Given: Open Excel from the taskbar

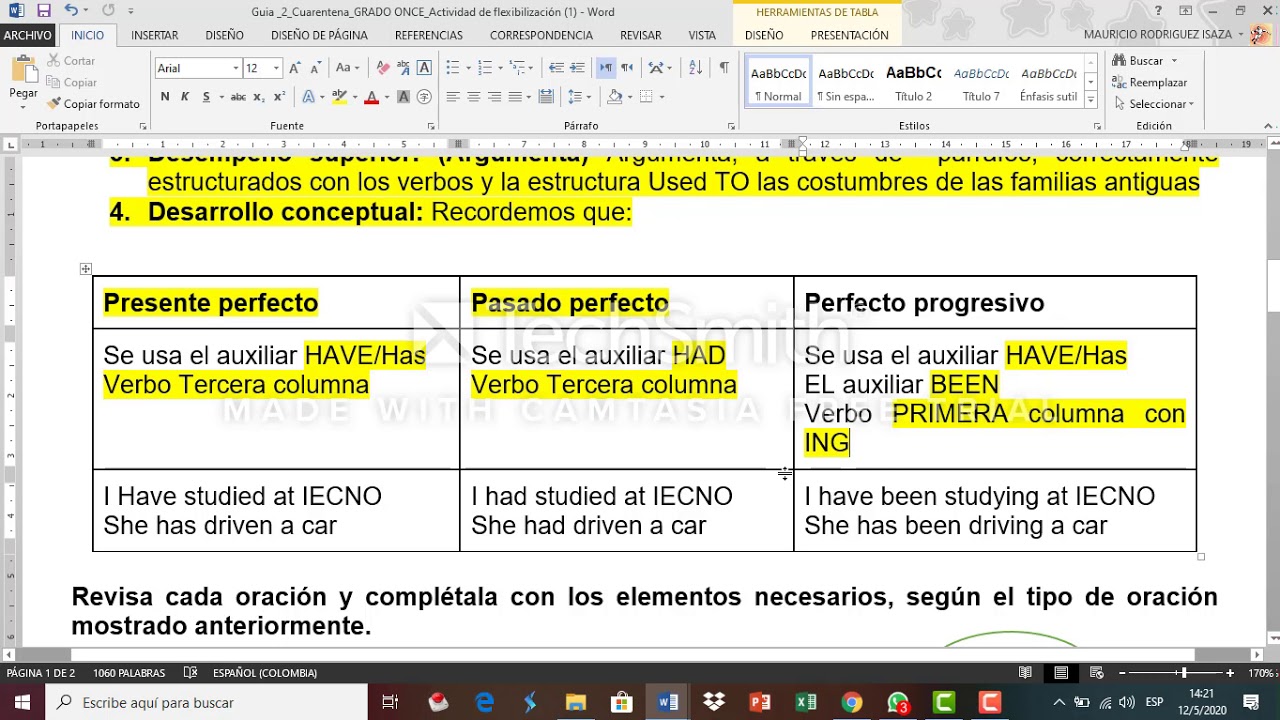Looking at the screenshot, I should (x=806, y=702).
